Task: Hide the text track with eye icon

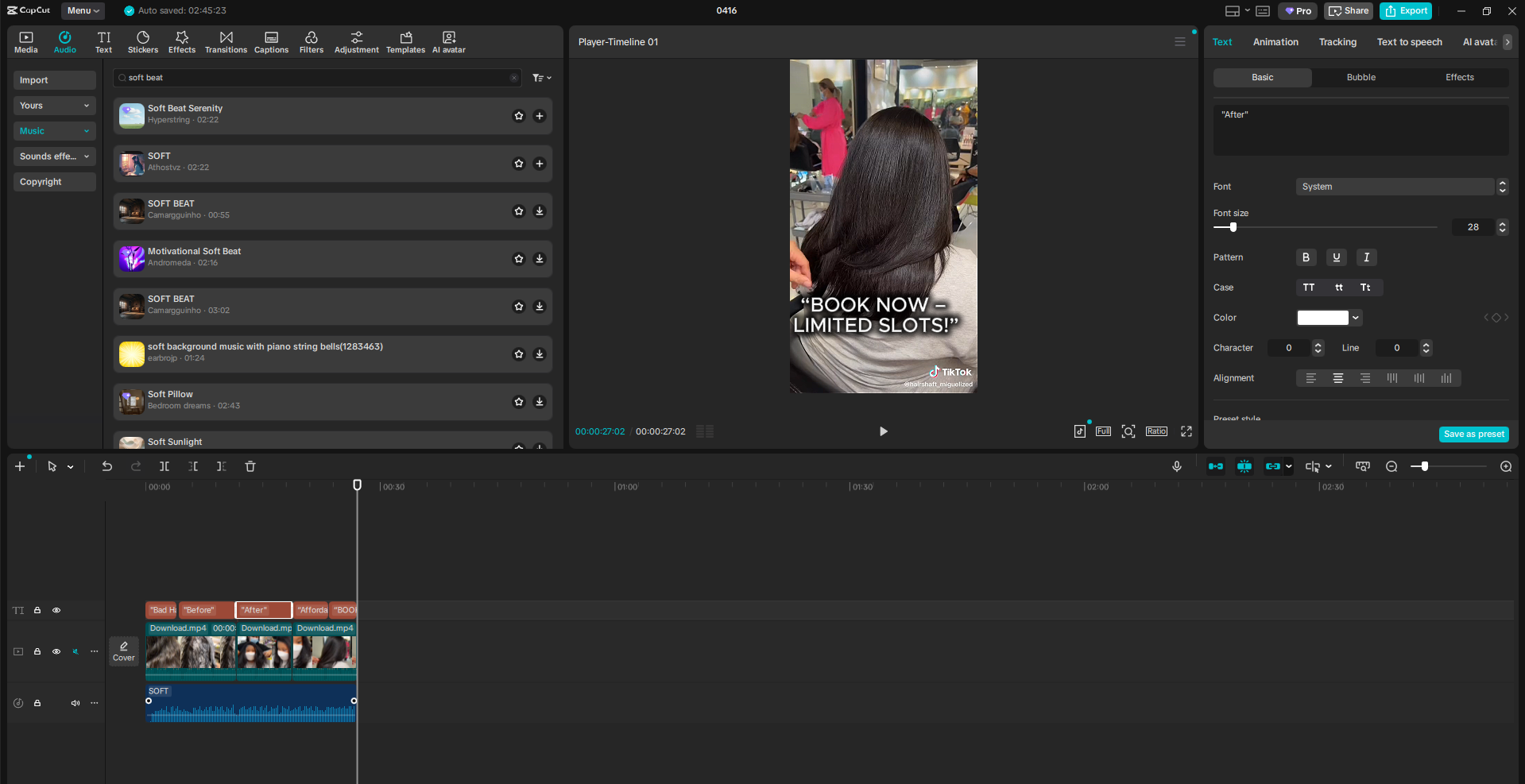Action: (56, 610)
